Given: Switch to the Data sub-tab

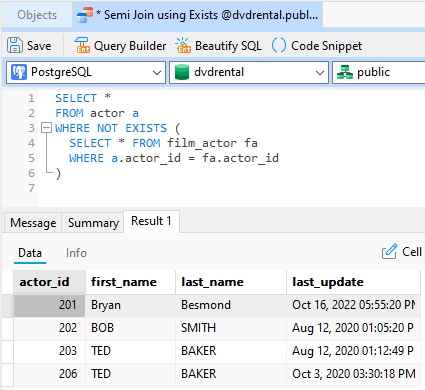Looking at the screenshot, I should pyautogui.click(x=30, y=253).
